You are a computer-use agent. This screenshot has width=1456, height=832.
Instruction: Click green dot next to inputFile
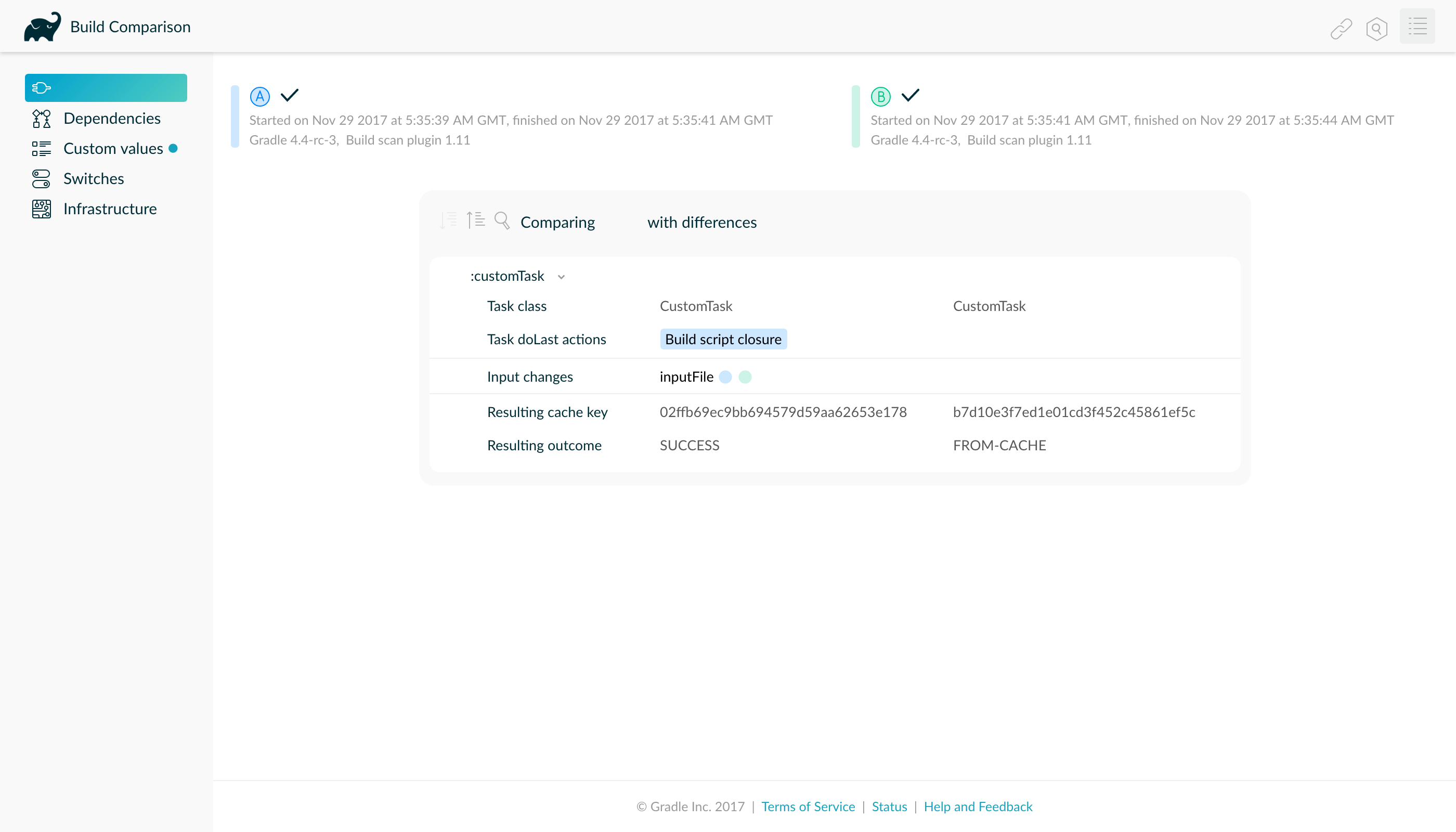745,377
